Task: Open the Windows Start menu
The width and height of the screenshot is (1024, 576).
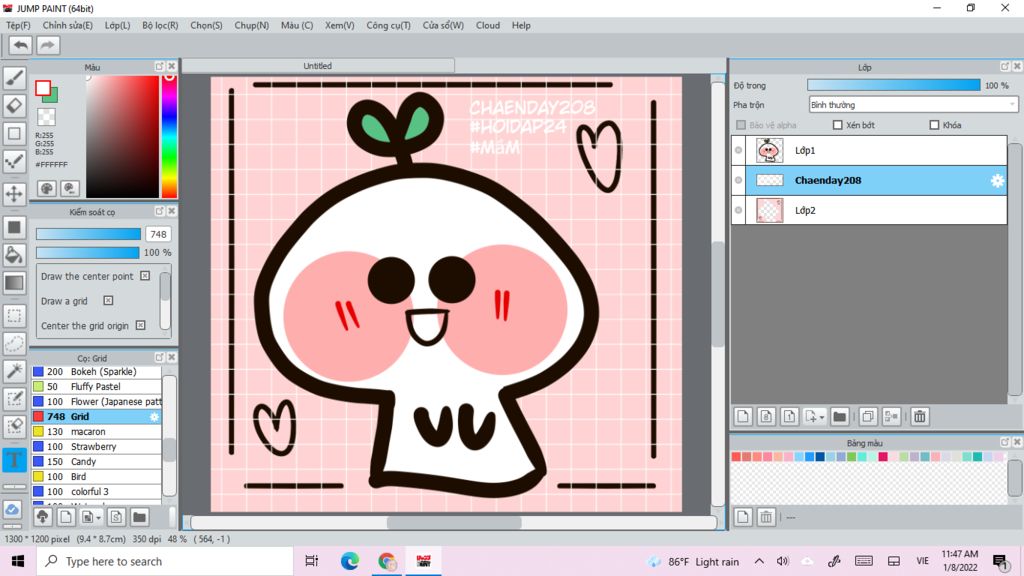Action: (18, 561)
